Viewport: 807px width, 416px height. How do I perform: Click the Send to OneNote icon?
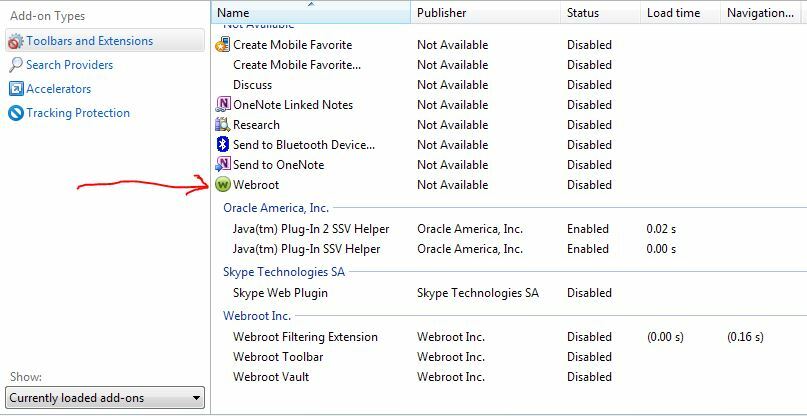pos(222,165)
